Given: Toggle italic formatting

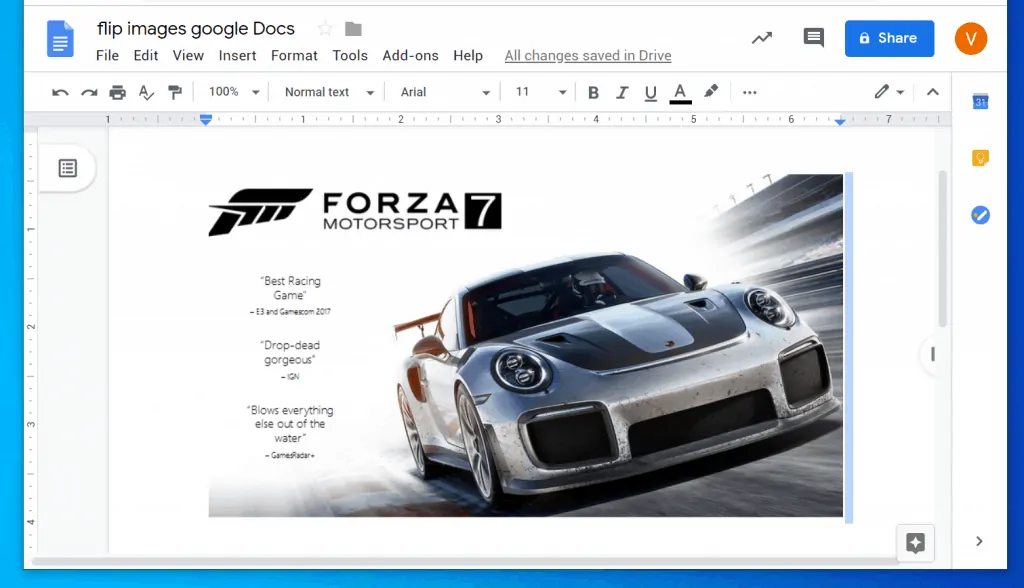Looking at the screenshot, I should 622,92.
